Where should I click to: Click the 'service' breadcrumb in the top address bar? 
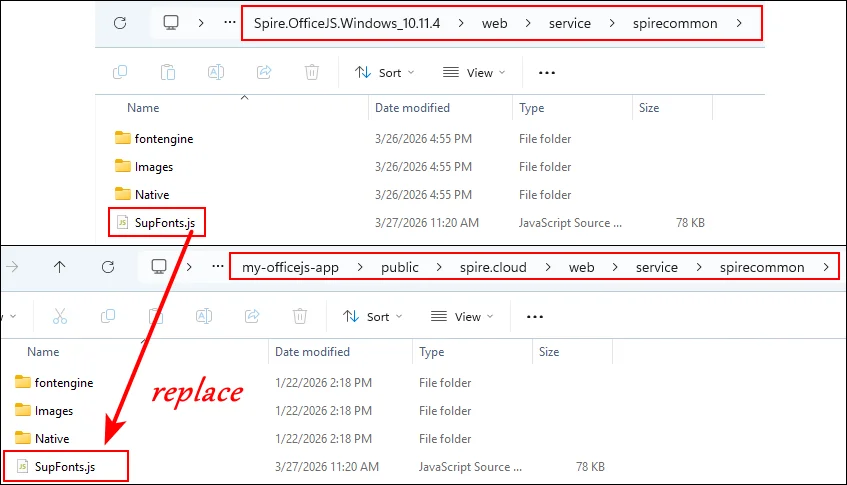tap(569, 22)
